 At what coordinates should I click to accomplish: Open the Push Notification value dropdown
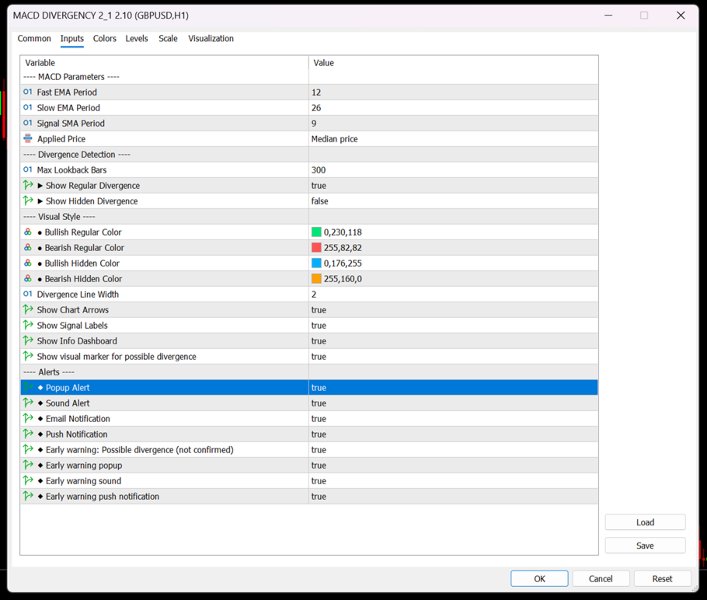[453, 434]
